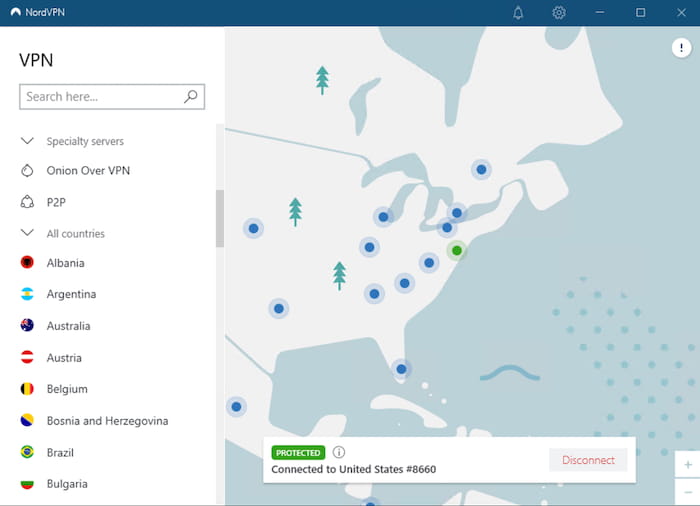Screen dimensions: 700x506
Task: Collapse the All countries section
Action: [27, 233]
